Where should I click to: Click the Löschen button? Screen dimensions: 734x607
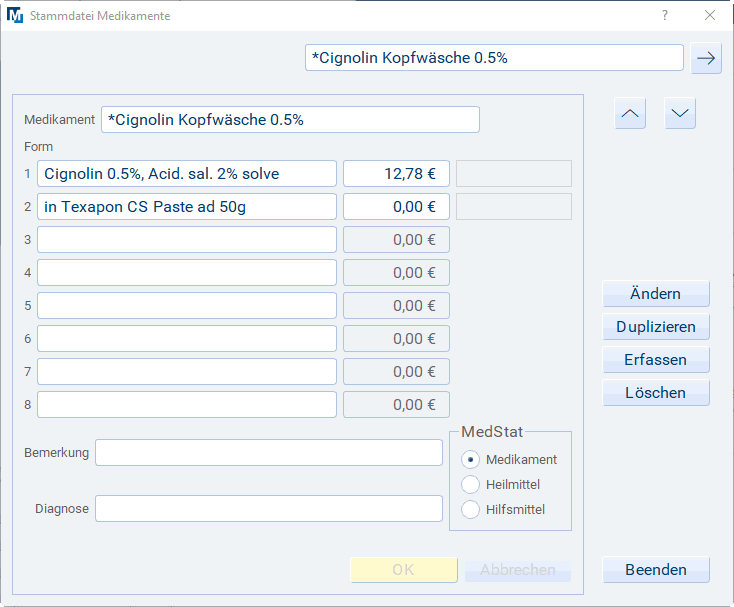(655, 393)
